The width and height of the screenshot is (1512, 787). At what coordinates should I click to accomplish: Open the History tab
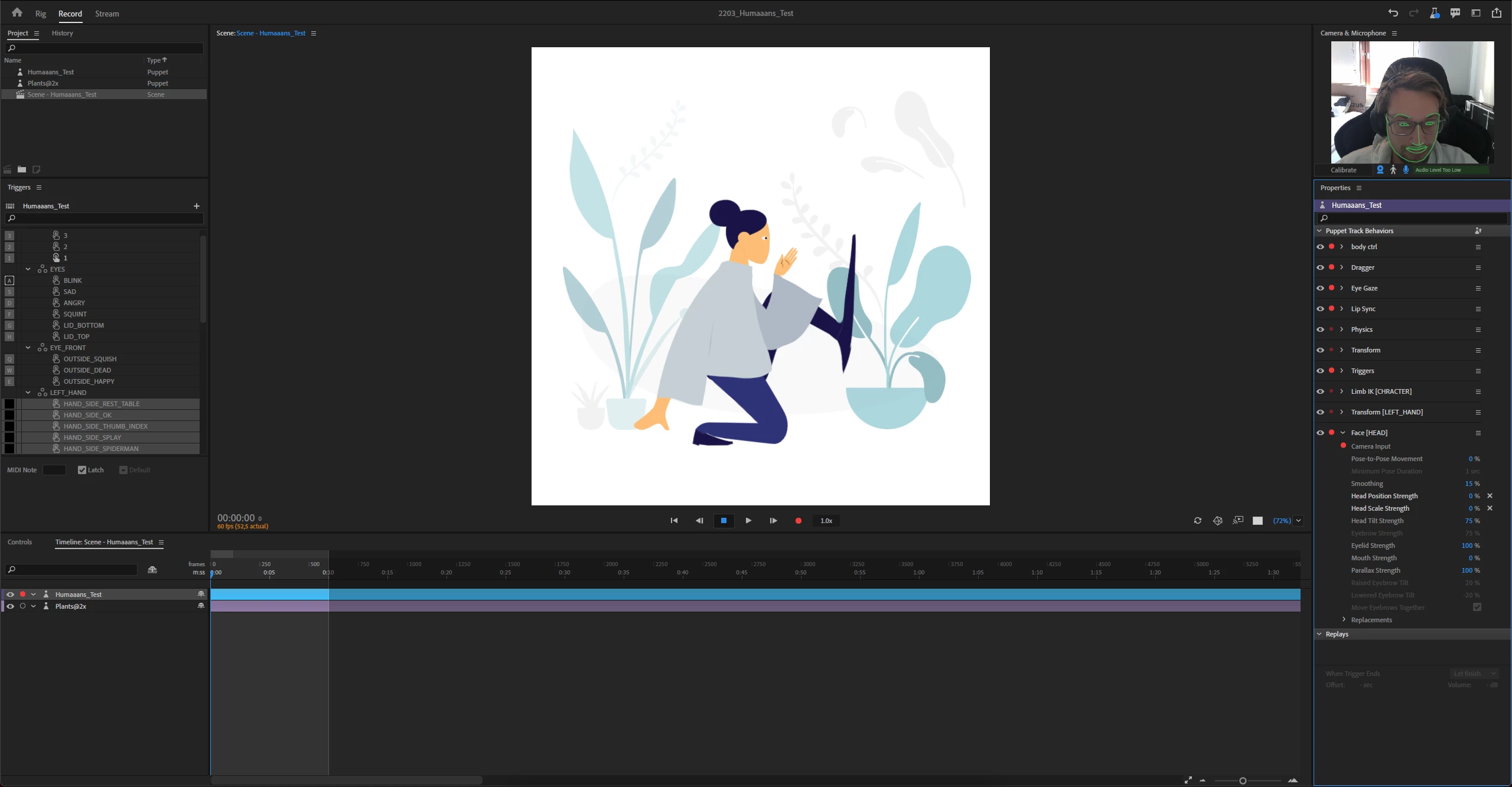click(62, 33)
